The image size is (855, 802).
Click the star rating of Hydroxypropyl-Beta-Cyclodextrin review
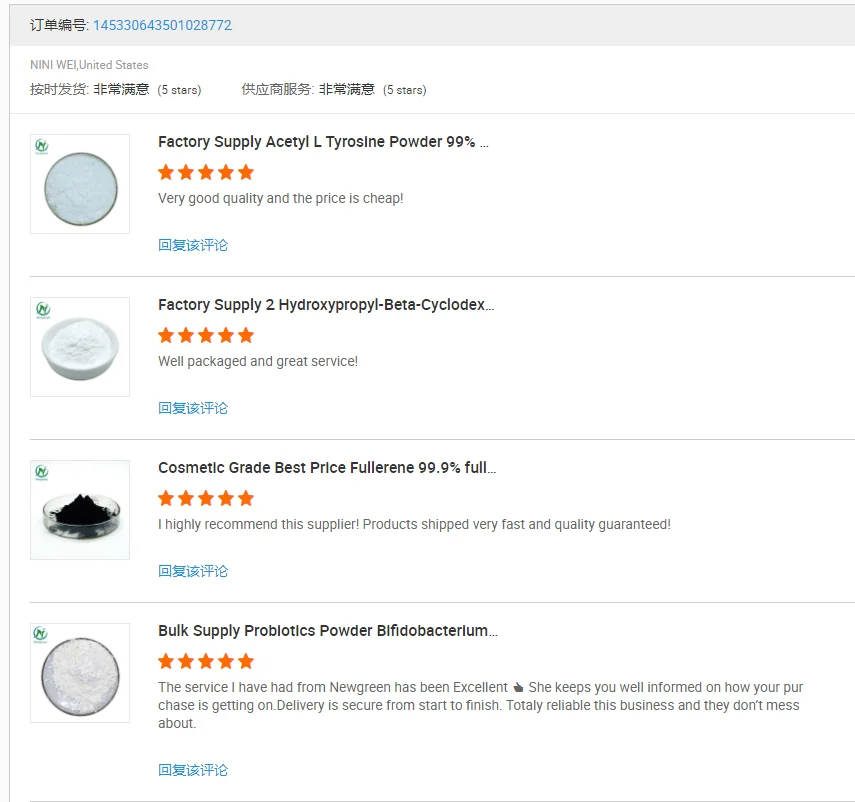(206, 335)
